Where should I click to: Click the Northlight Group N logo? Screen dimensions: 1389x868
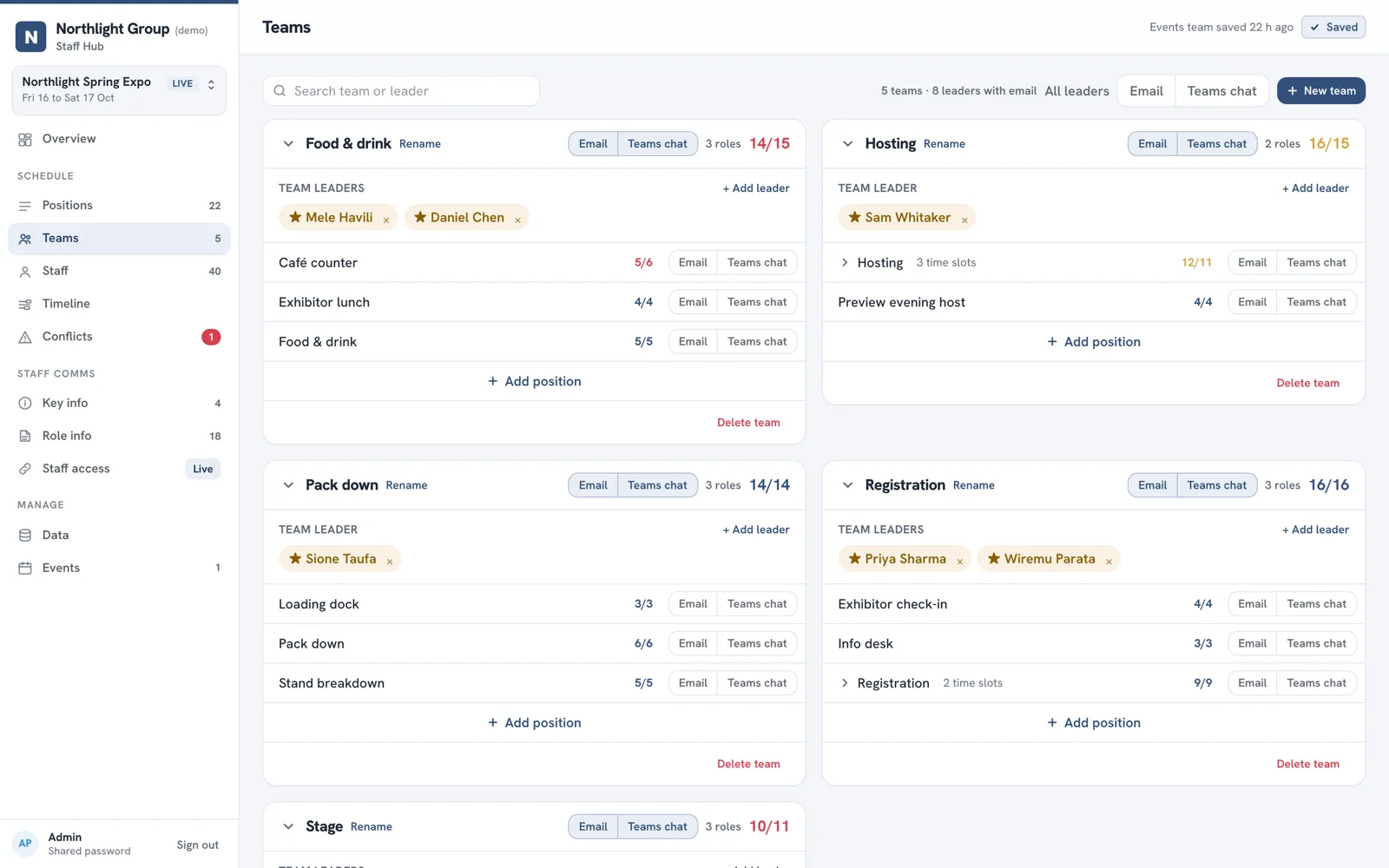[31, 36]
